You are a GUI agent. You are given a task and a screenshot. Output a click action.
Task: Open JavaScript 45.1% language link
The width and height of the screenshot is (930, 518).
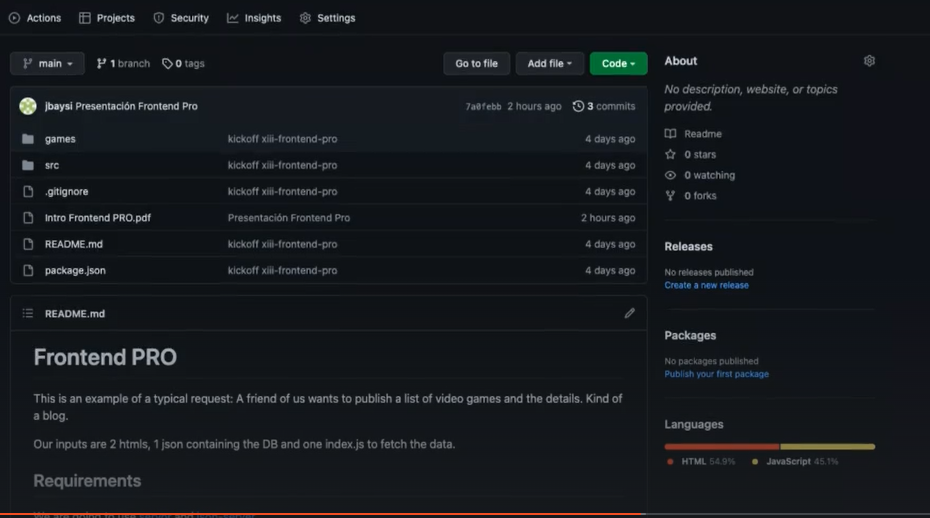pyautogui.click(x=795, y=462)
